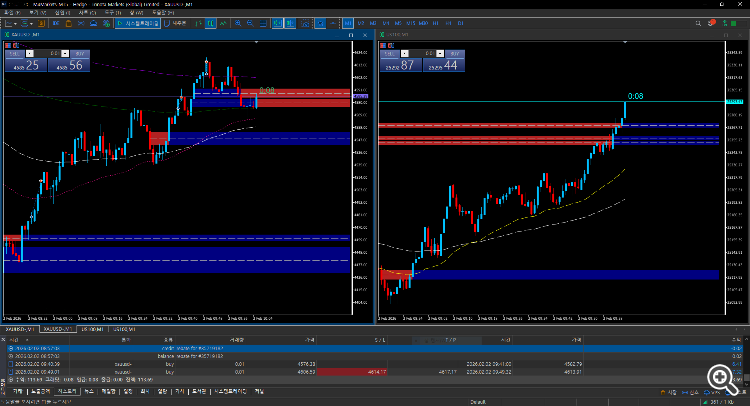This screenshot has width=750, height=406.
Task: Open Market Watch dollar icon in toolbar
Action: click(41, 23)
